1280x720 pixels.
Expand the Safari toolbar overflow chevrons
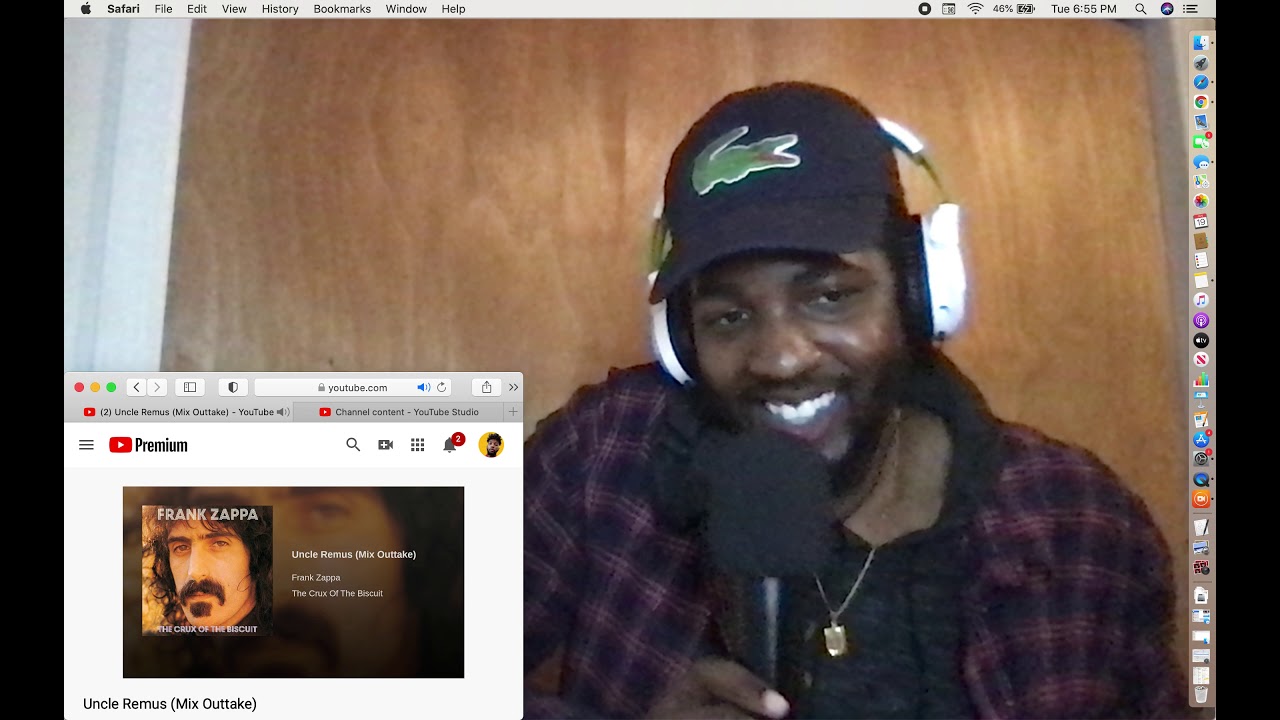513,387
